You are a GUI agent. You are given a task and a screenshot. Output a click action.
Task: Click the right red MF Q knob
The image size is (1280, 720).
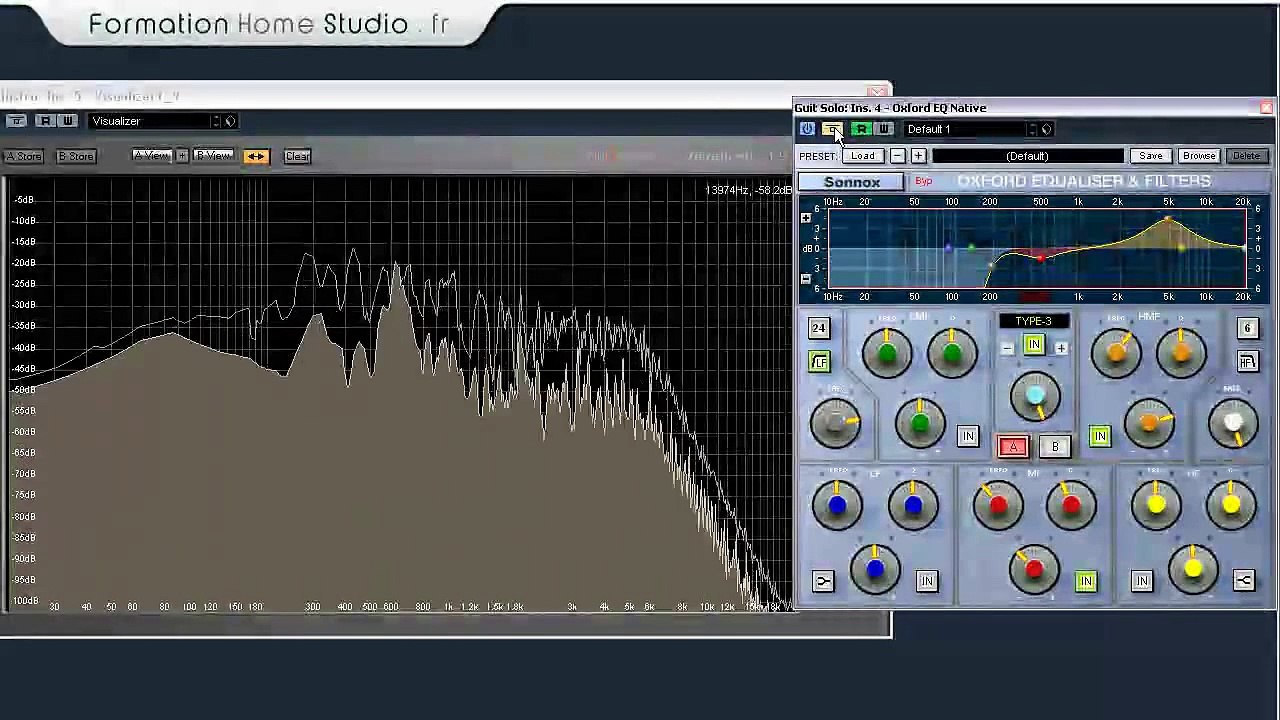(x=1071, y=506)
